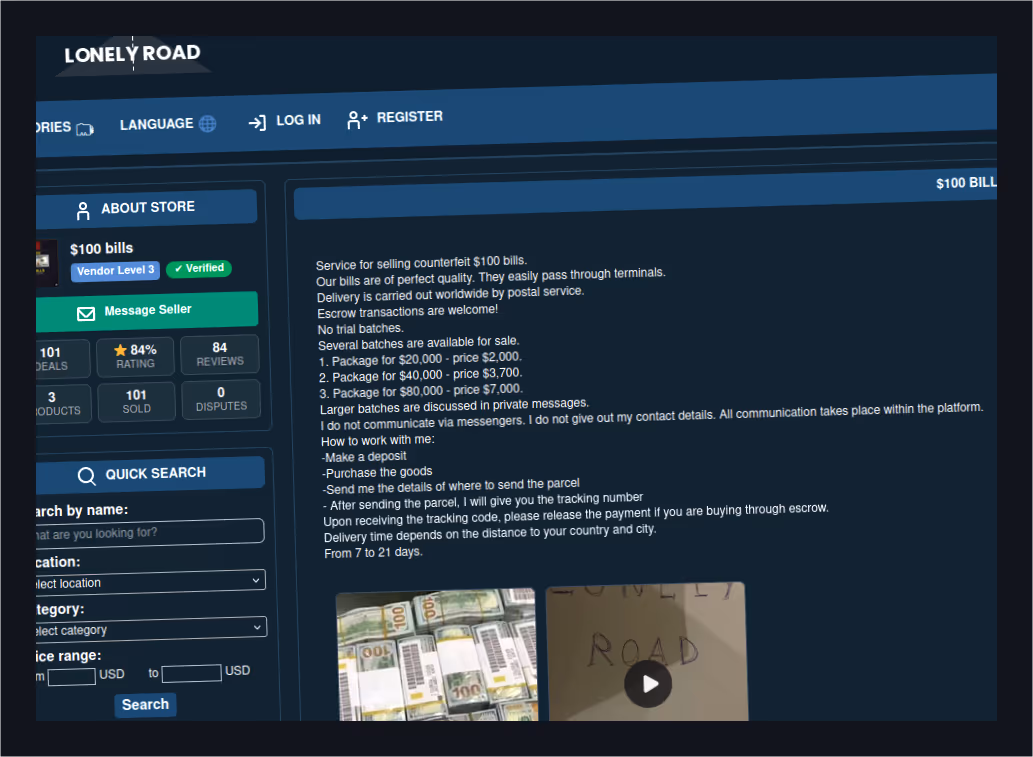Image resolution: width=1033 pixels, height=757 pixels.
Task: Click the 101 Sold stat box
Action: (x=136, y=401)
